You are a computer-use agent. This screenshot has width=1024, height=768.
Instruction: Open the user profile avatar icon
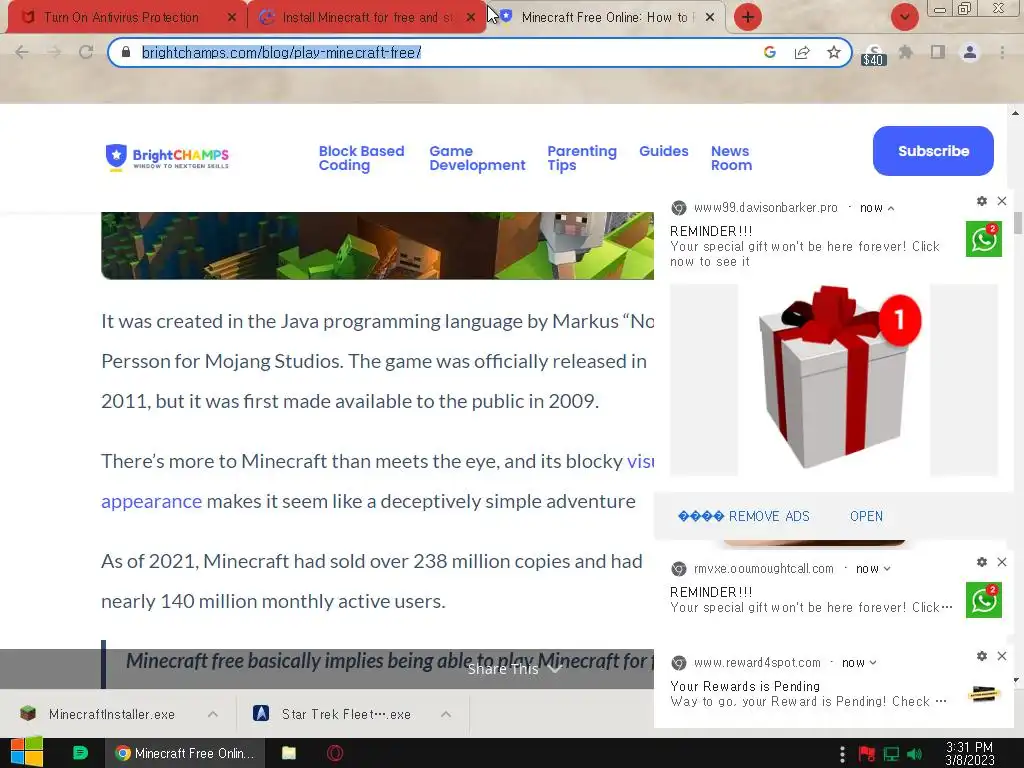tap(970, 52)
